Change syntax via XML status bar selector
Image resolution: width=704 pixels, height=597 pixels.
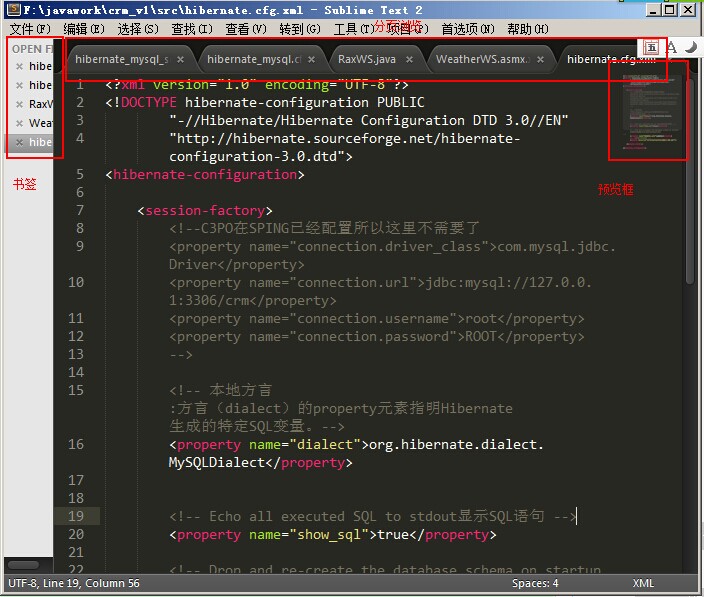644,583
